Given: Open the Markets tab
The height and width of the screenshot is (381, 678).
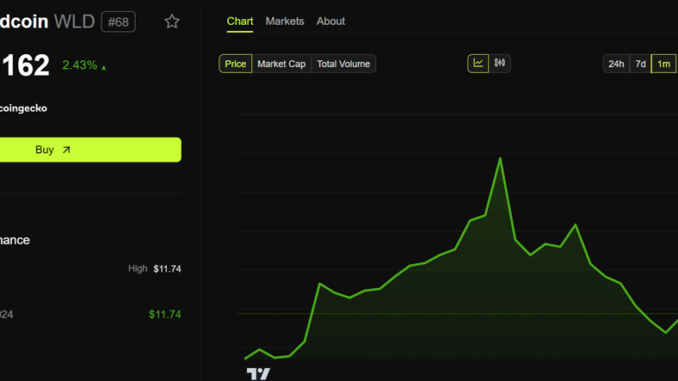Looking at the screenshot, I should [285, 21].
